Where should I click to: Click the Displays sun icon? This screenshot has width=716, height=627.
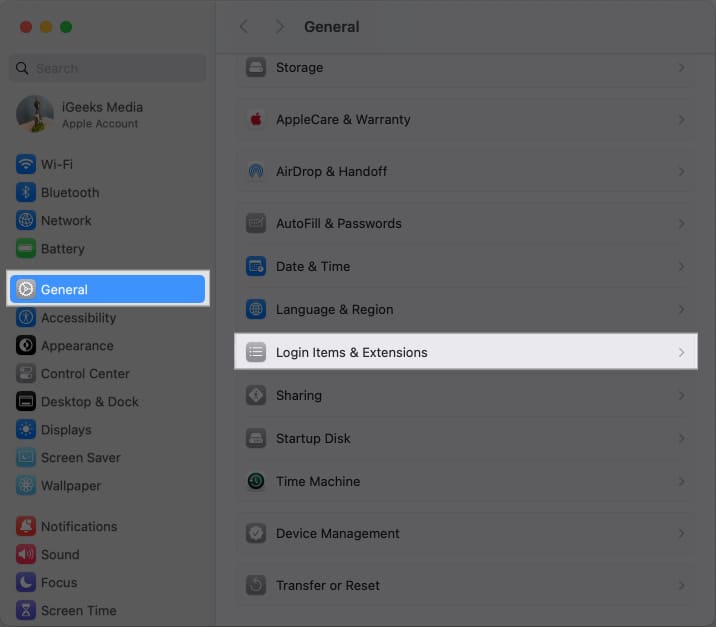26,430
